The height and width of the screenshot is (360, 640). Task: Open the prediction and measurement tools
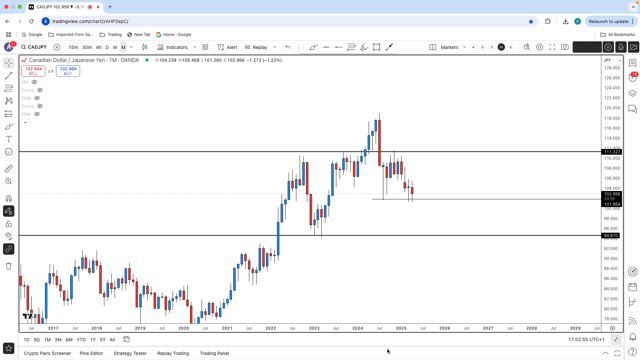tap(9, 114)
